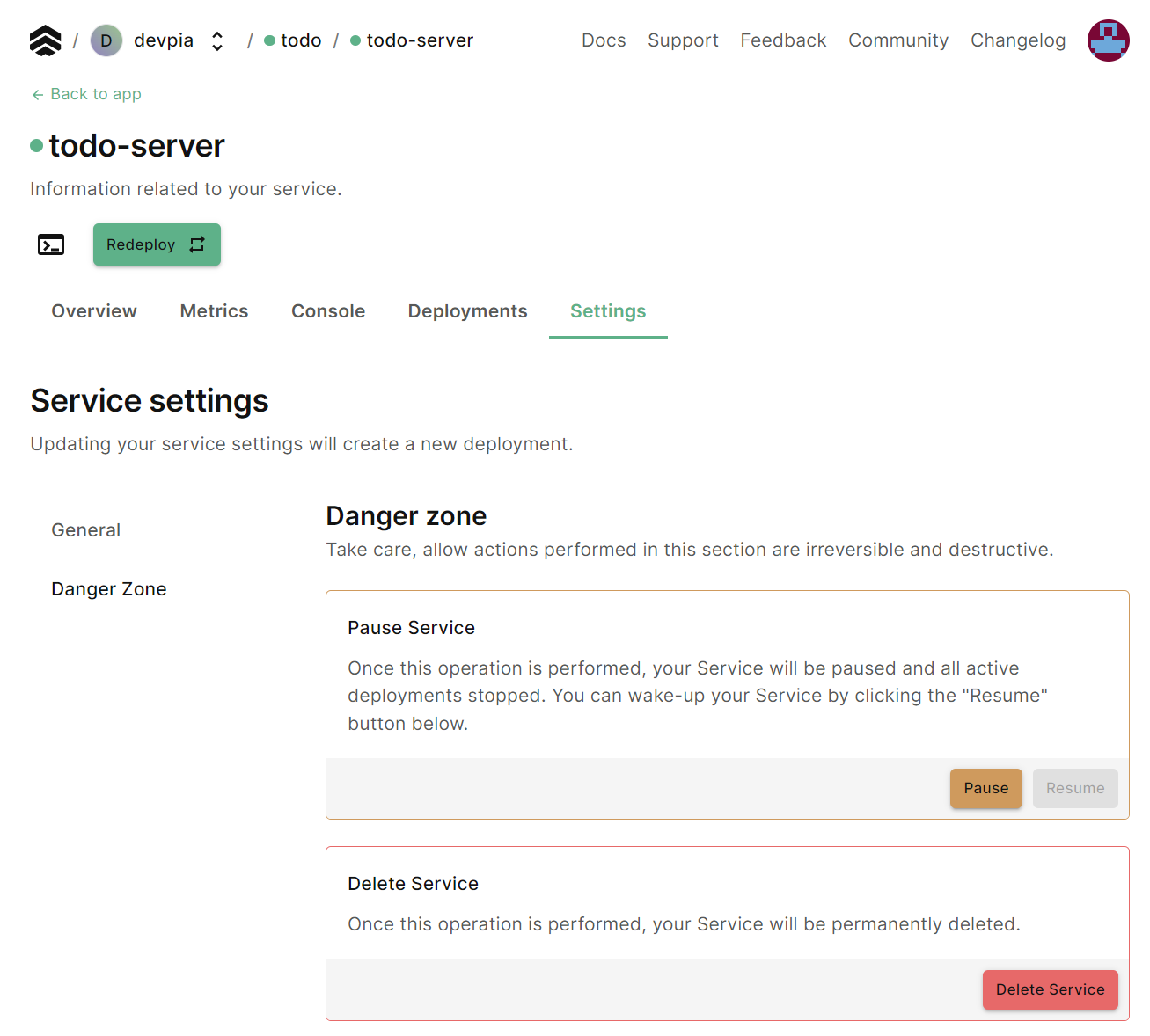Open the user profile avatar
Screen dimensions: 1150x1036
pos(1108,40)
